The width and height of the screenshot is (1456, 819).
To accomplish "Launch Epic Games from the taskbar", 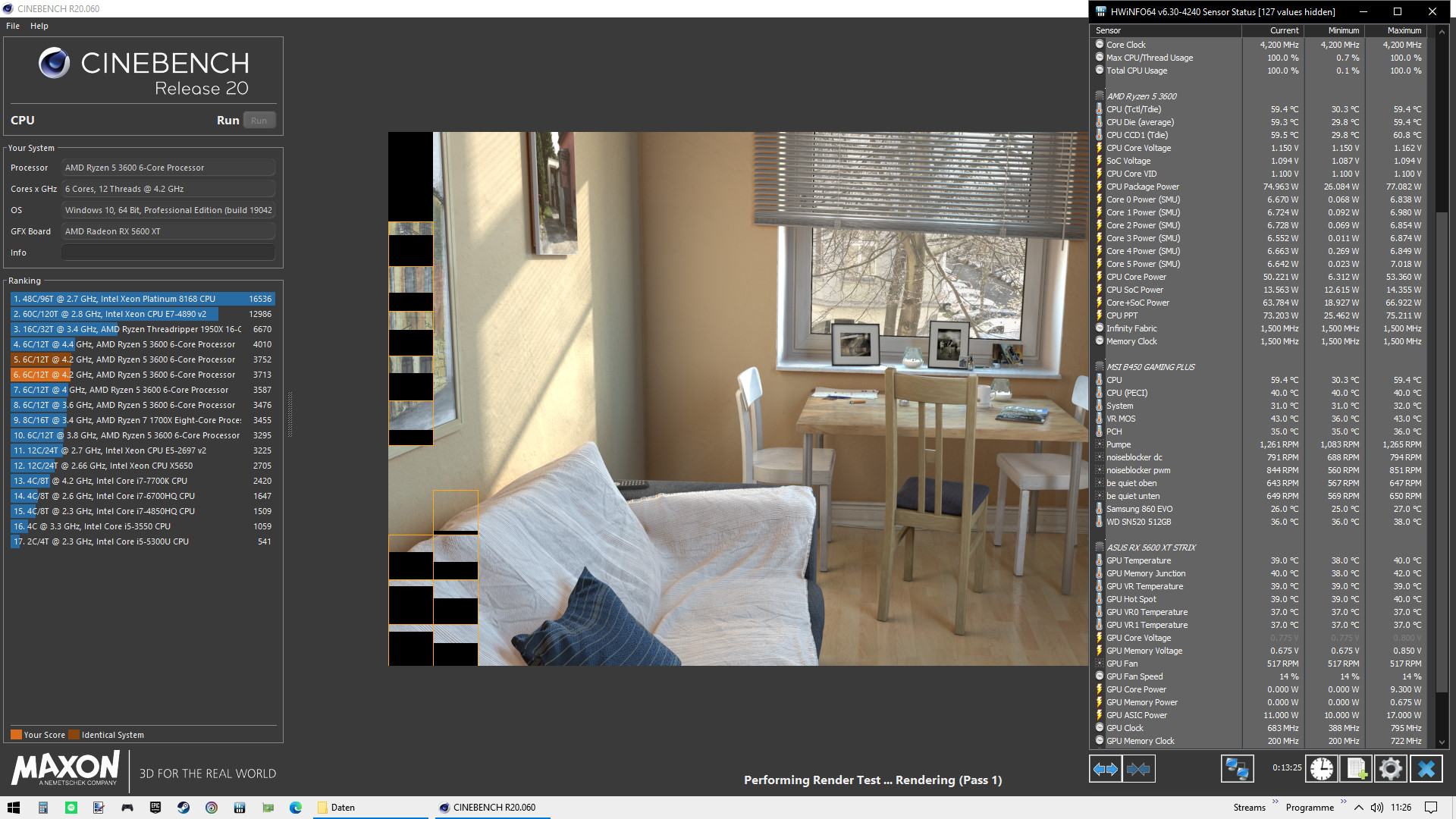I will coord(155,808).
